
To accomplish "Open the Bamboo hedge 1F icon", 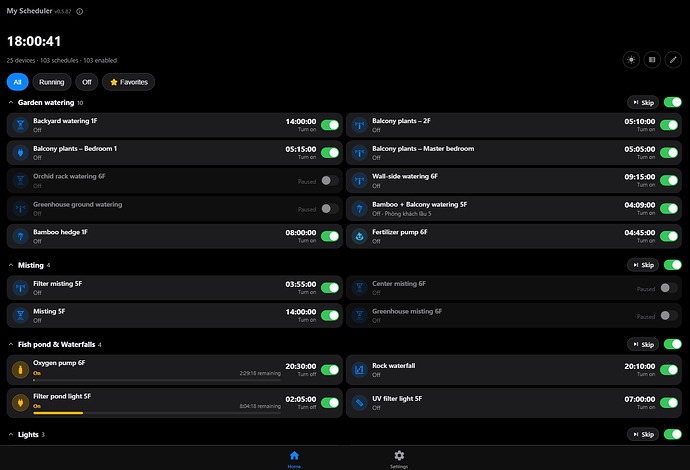I will point(20,236).
